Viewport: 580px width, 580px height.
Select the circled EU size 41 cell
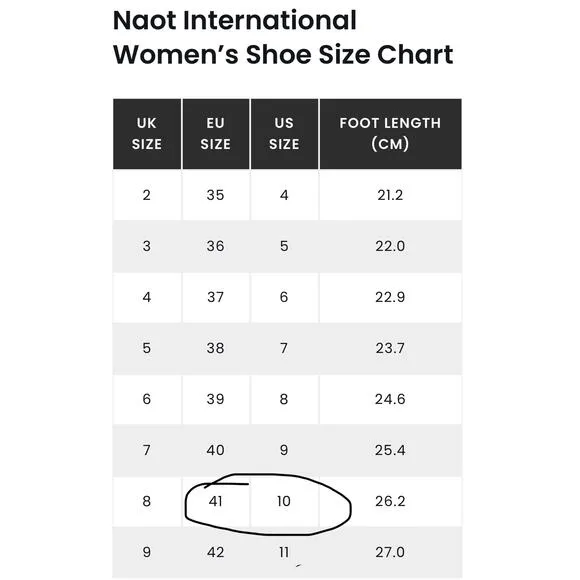click(216, 501)
